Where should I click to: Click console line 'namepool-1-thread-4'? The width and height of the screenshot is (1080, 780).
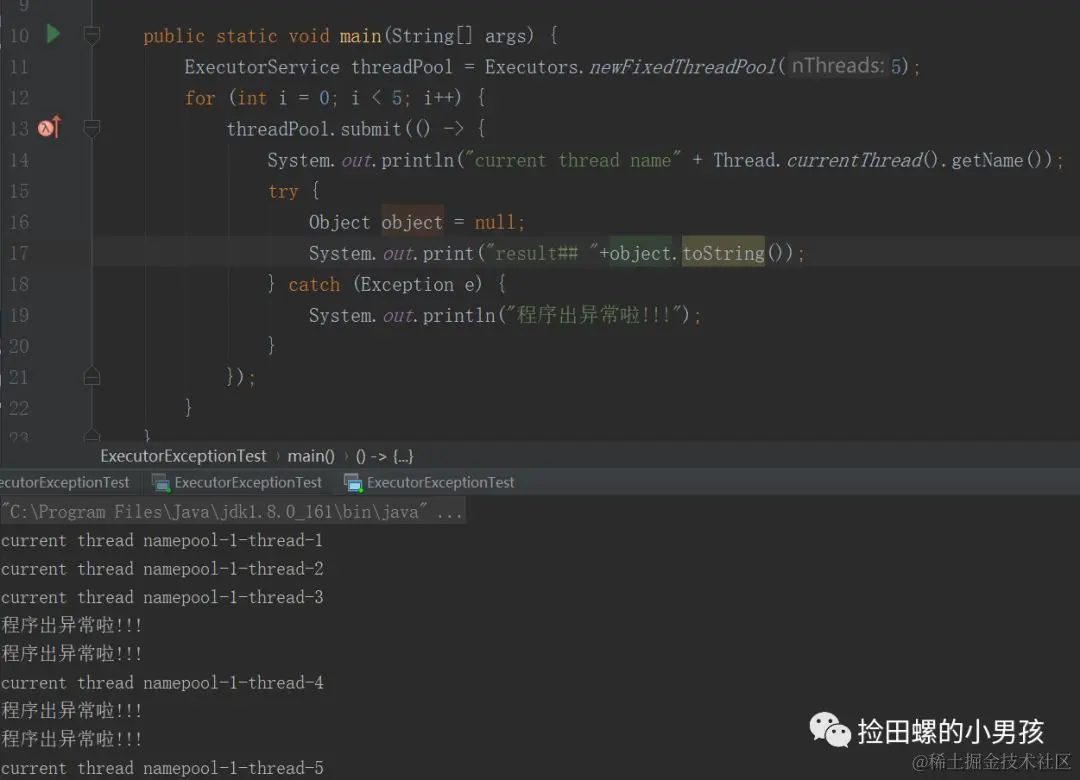[162, 682]
